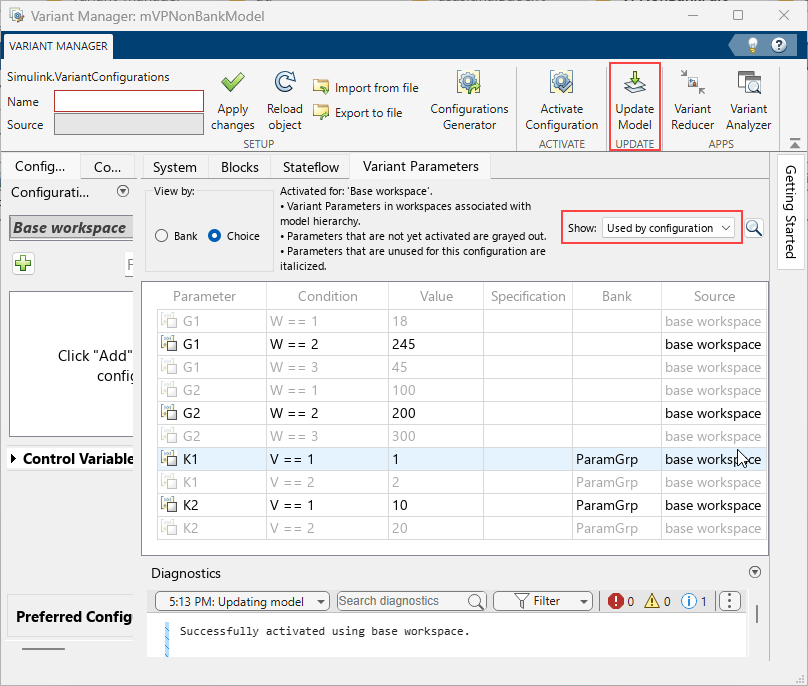Switch to the Blocks tab

tap(240, 167)
